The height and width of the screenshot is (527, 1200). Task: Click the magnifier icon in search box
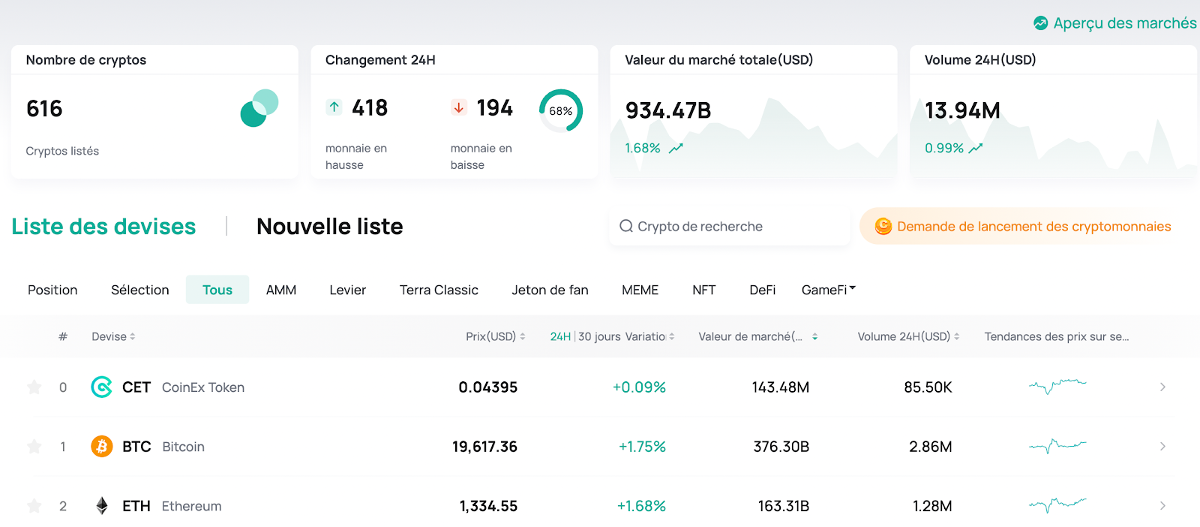626,227
